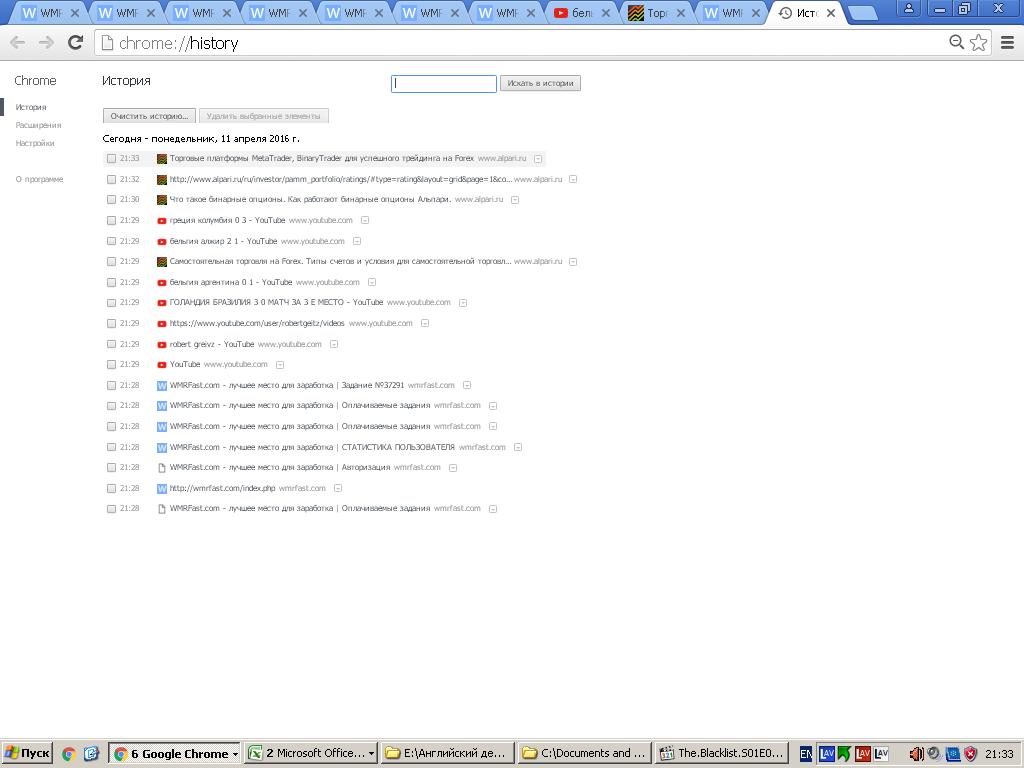Select Расширения in the left sidebar

pyautogui.click(x=38, y=125)
